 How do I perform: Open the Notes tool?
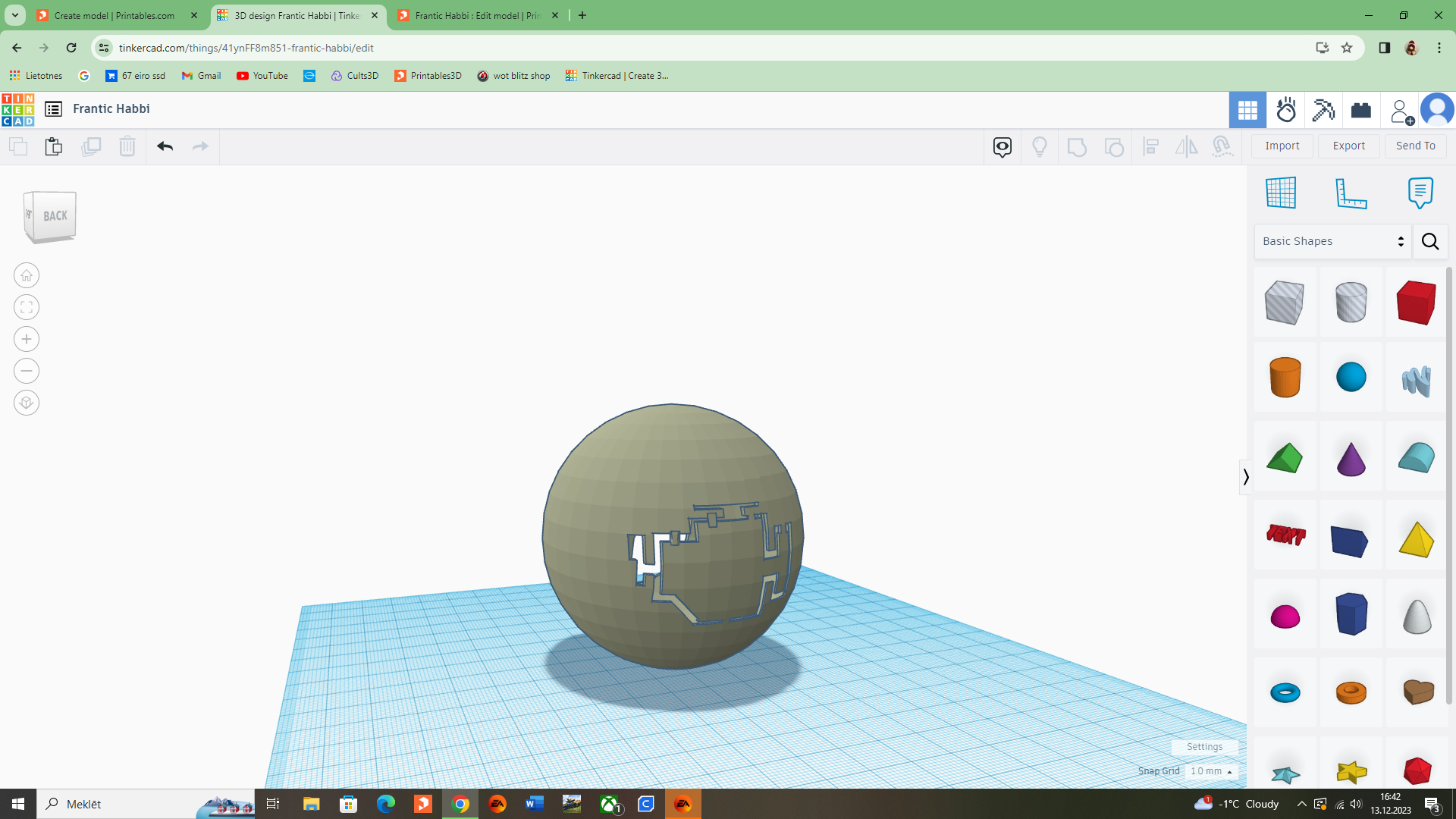coord(1420,193)
